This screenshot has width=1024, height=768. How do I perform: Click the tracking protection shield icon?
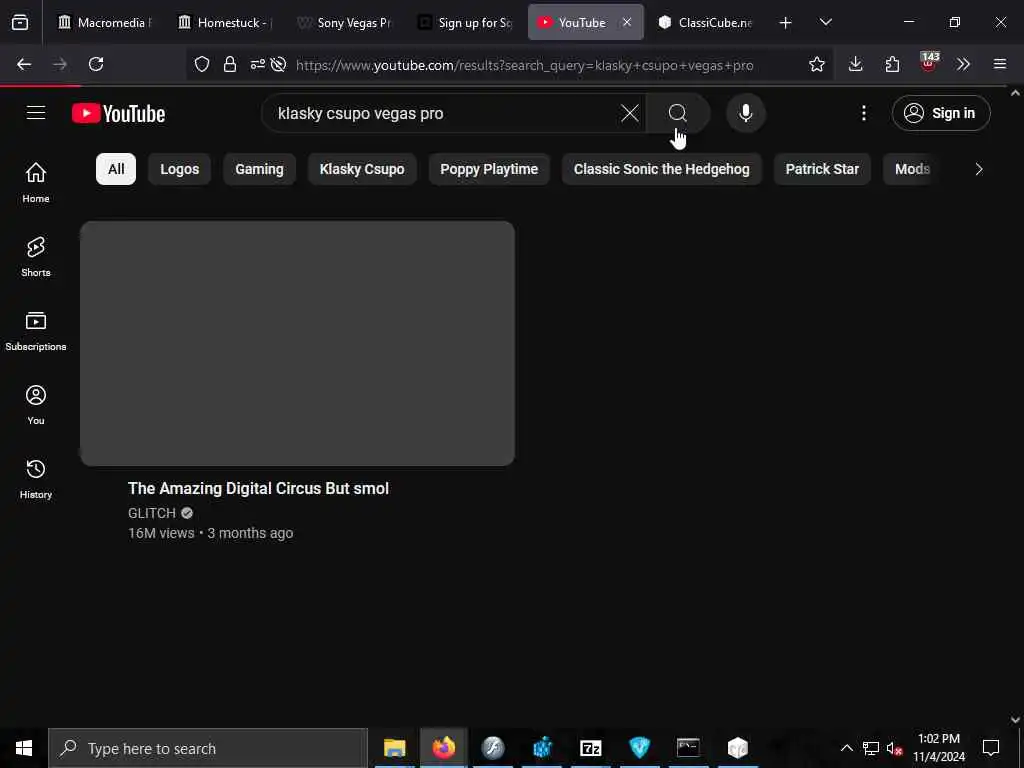coord(202,64)
